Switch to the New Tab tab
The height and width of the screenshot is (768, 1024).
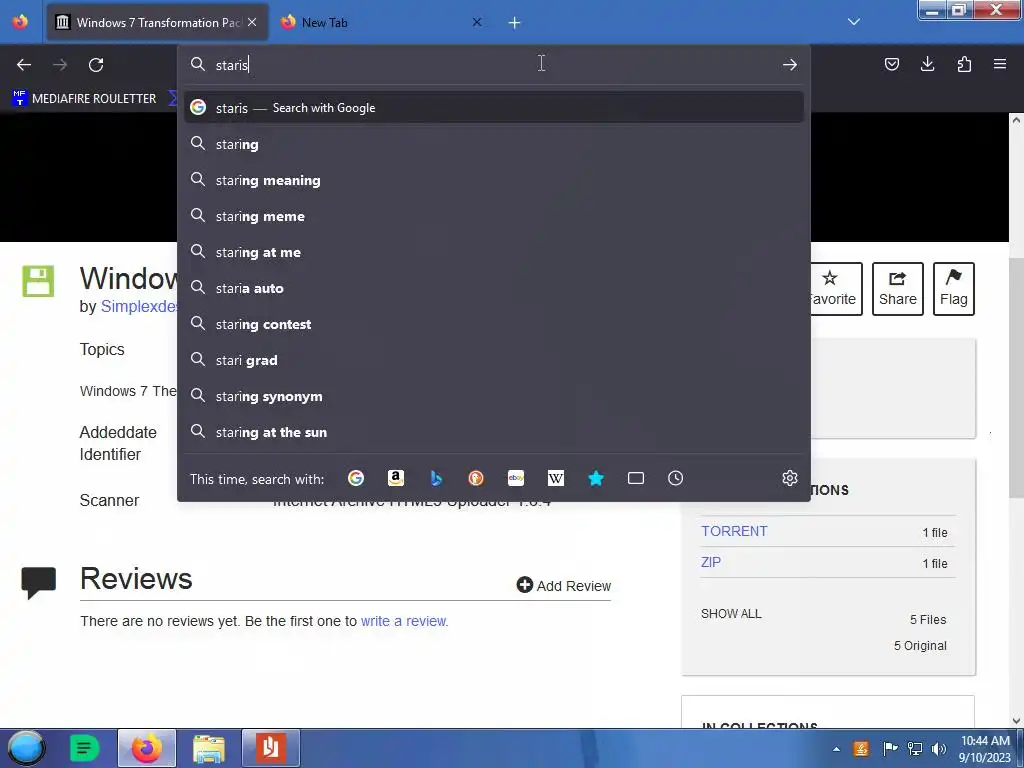pyautogui.click(x=382, y=22)
